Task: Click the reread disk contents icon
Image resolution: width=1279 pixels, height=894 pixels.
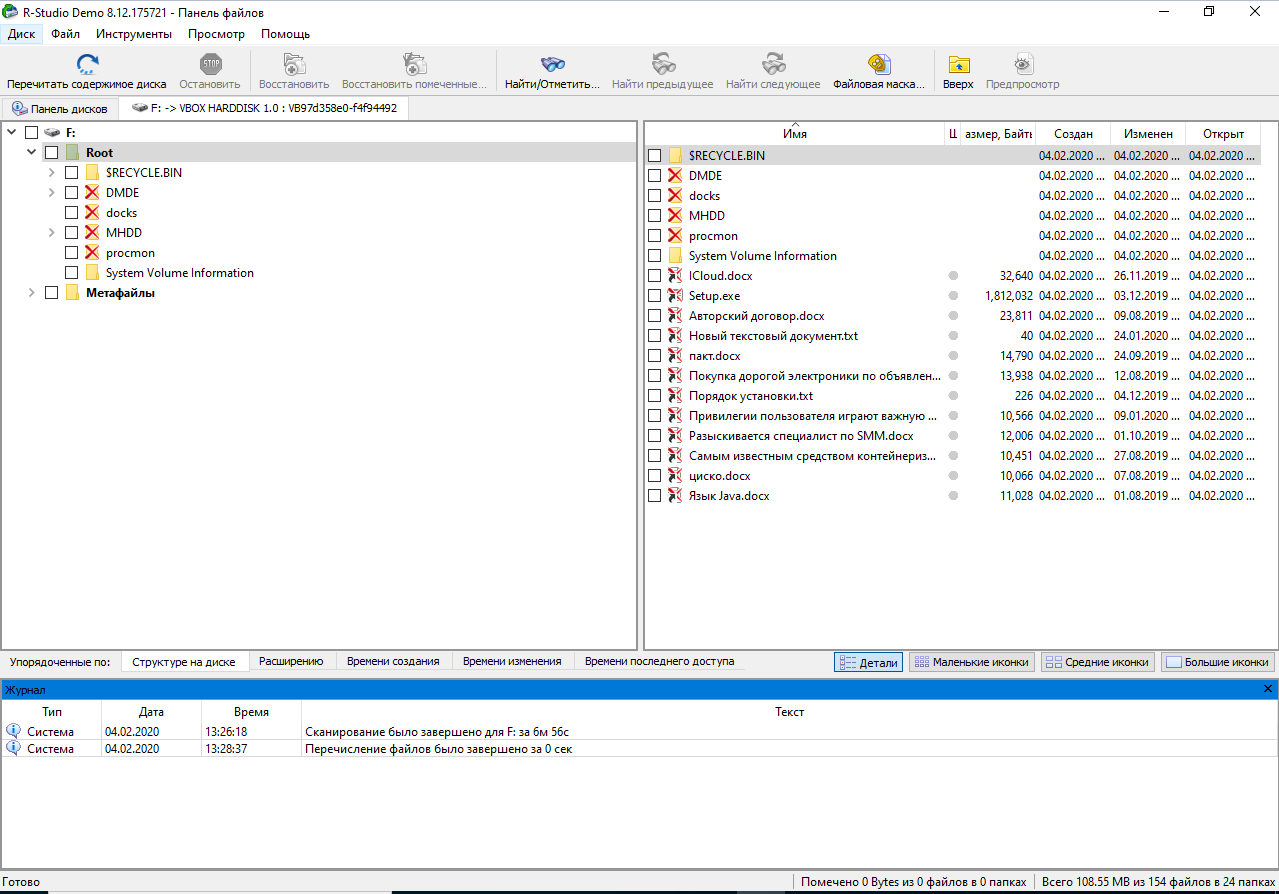Action: click(87, 65)
